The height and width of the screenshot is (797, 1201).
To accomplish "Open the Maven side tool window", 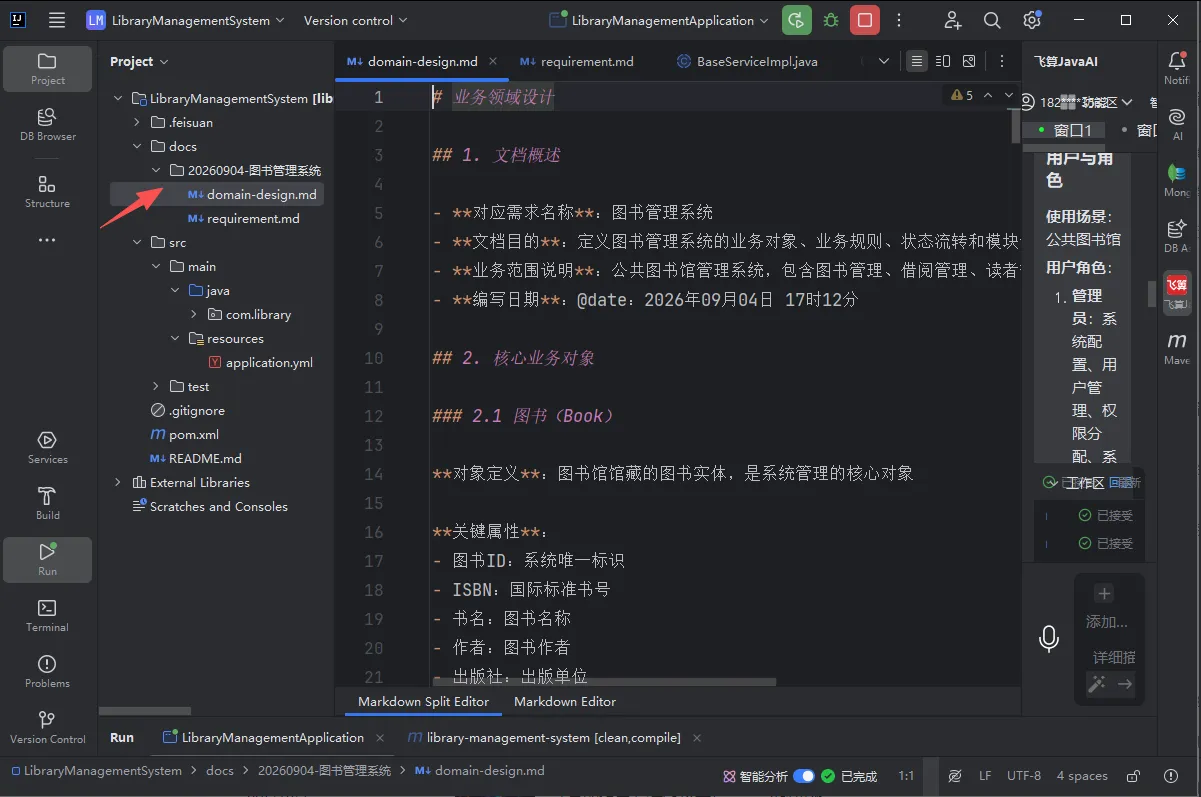I will tap(1177, 348).
